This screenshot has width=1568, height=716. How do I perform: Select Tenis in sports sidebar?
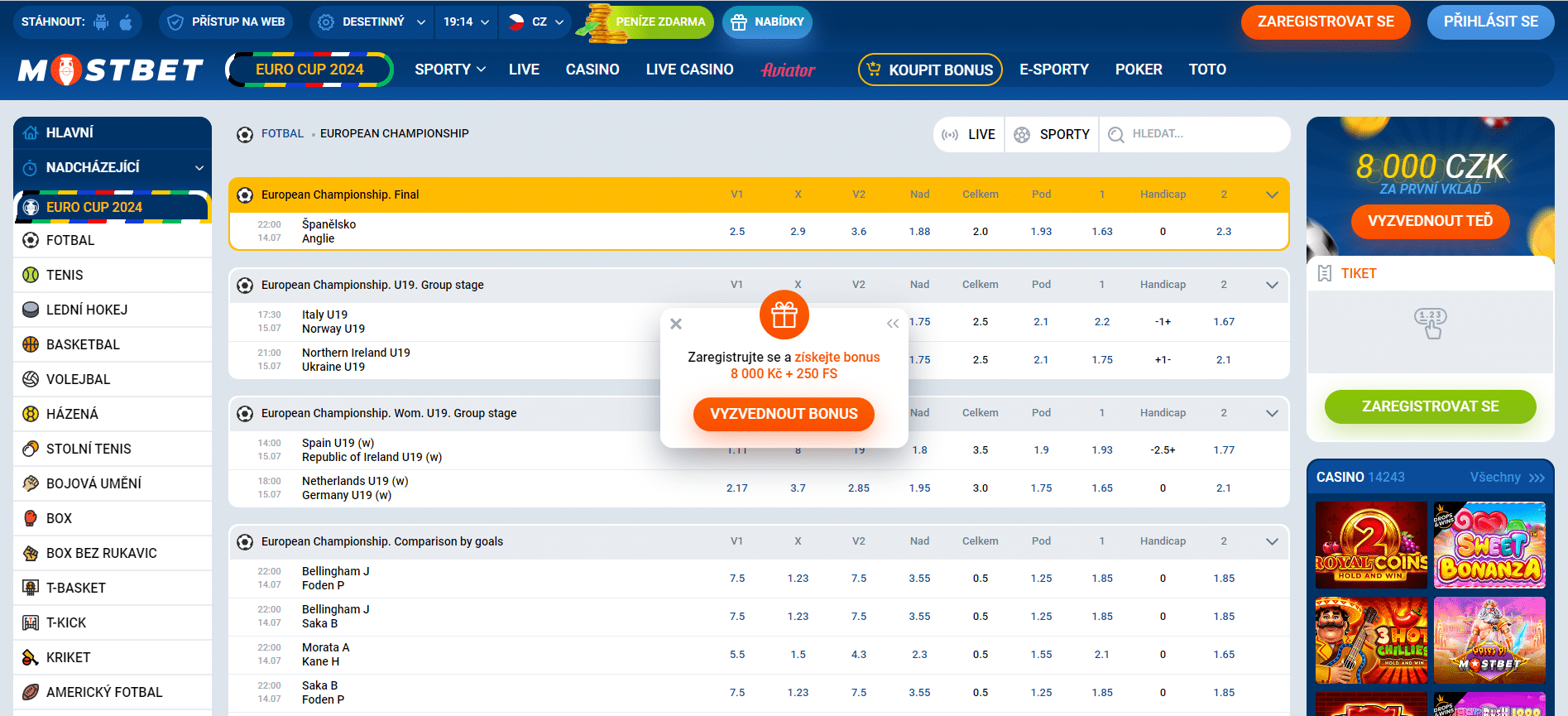click(x=112, y=275)
